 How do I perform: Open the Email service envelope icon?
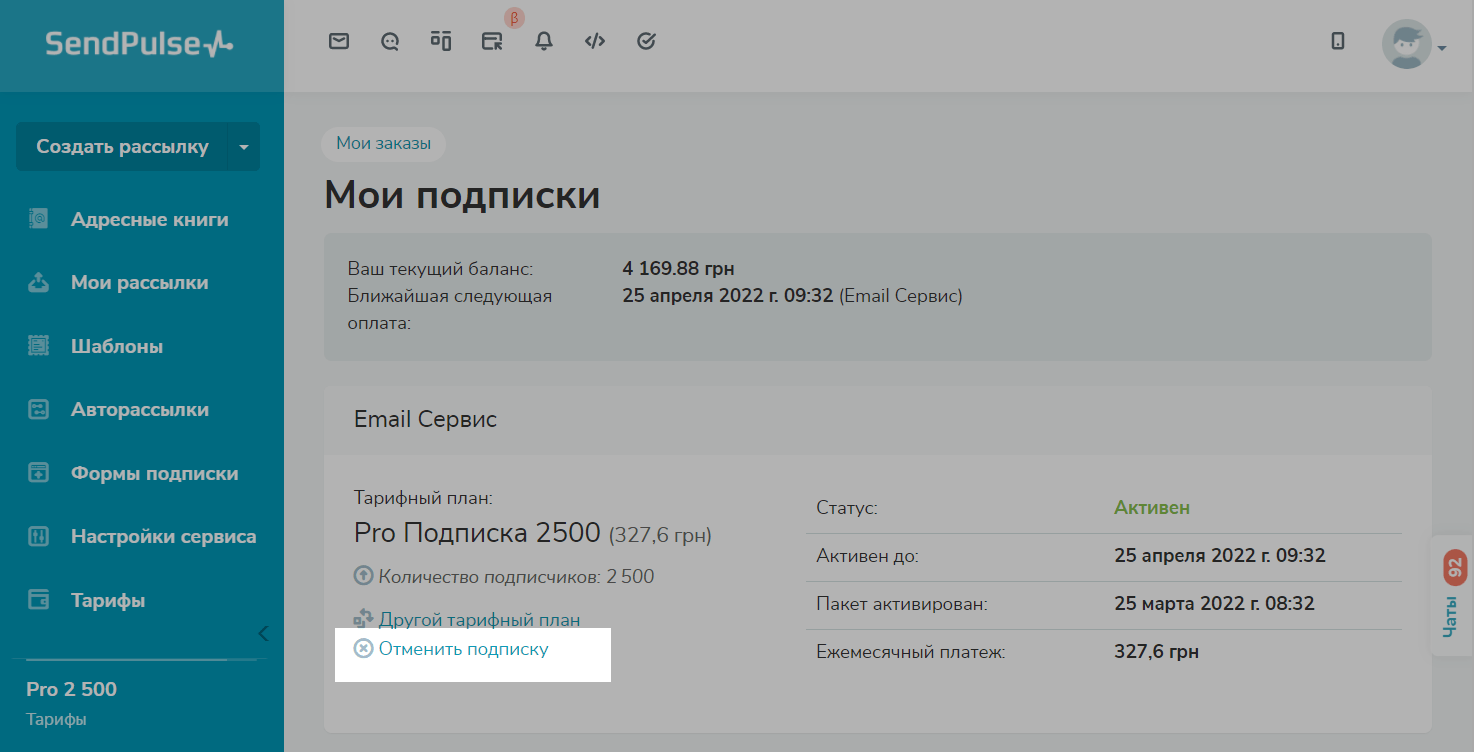339,41
